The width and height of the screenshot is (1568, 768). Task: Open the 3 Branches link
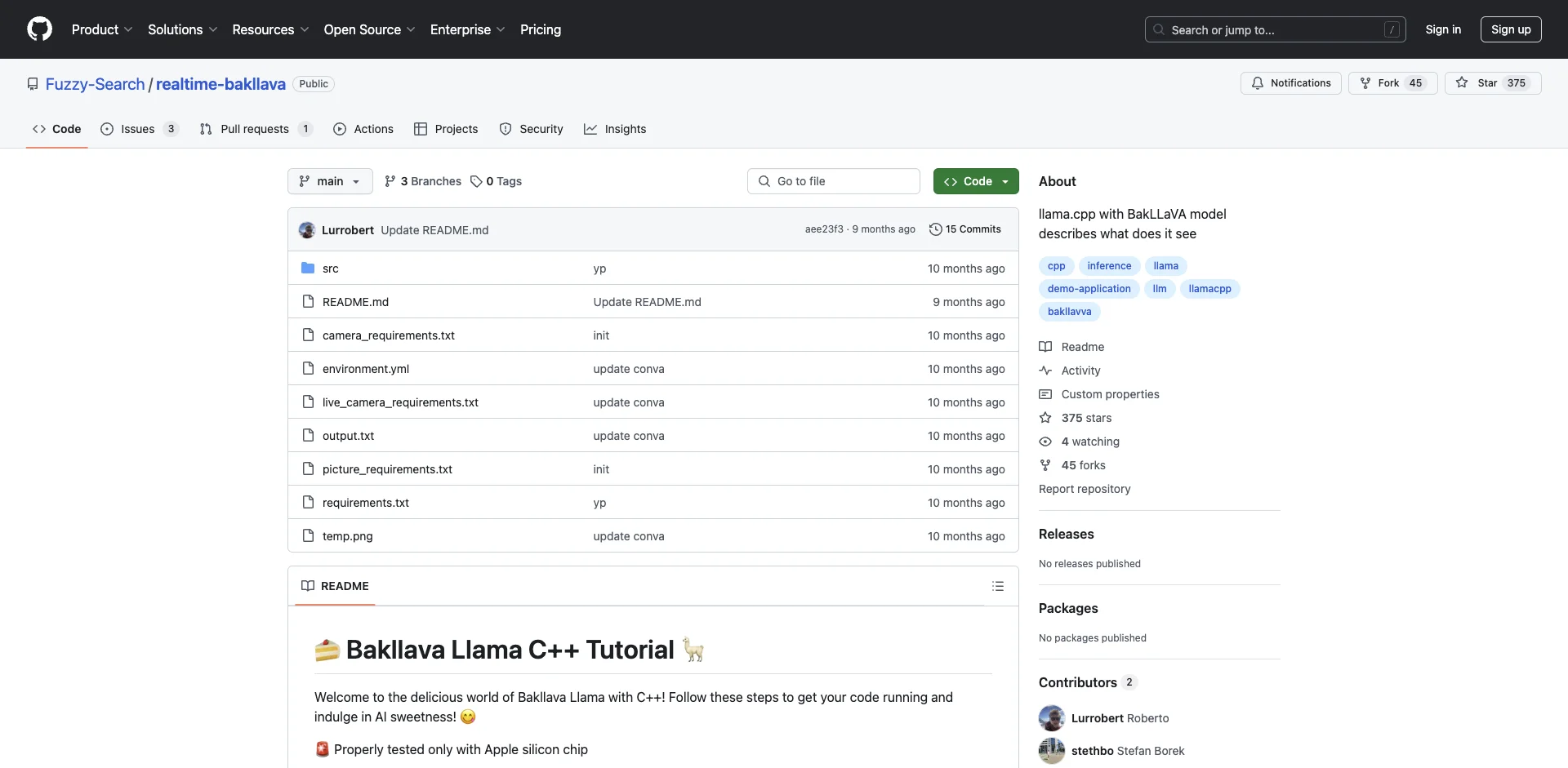click(x=423, y=181)
